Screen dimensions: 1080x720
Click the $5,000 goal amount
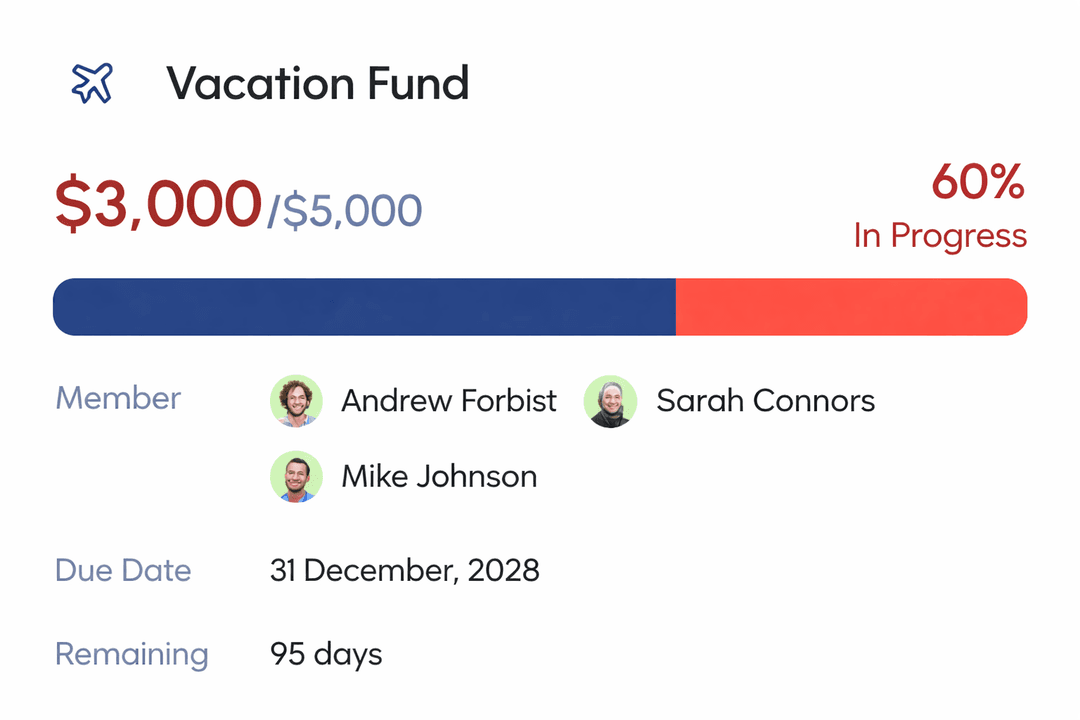coord(352,212)
